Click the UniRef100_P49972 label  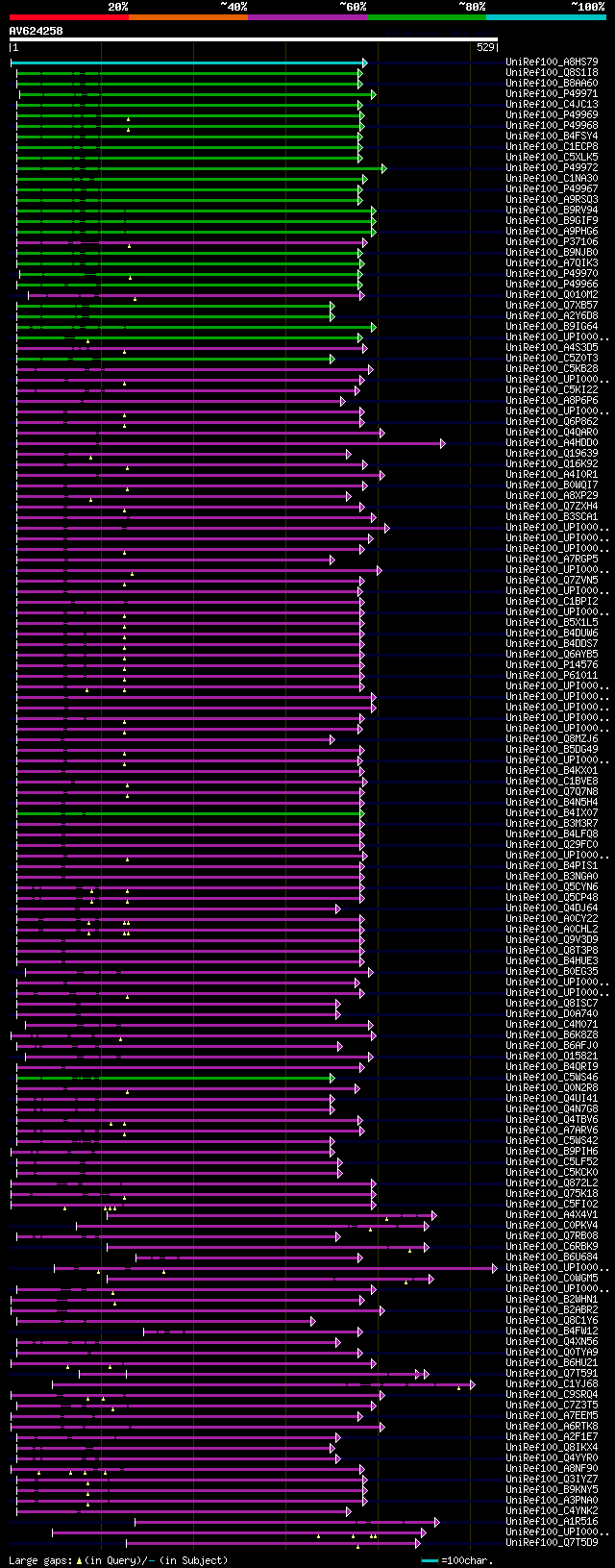pos(552,168)
